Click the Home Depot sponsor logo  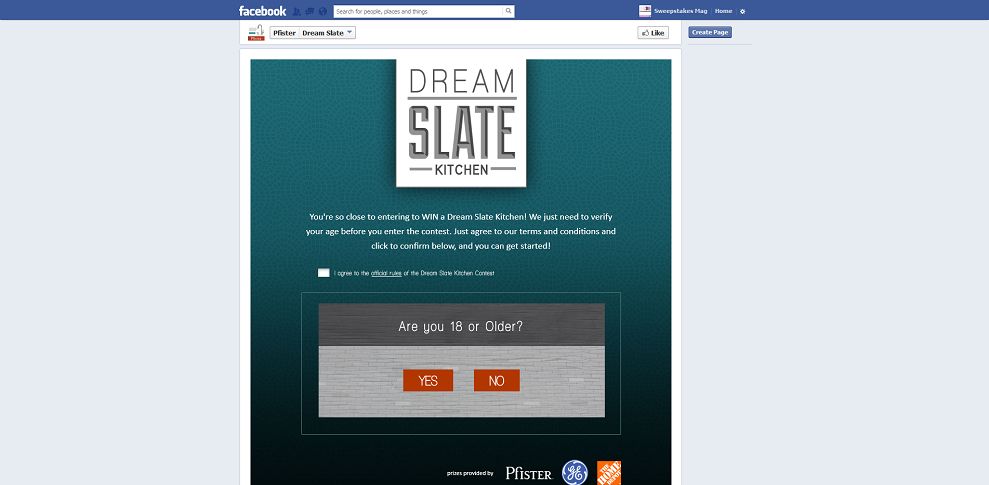click(x=609, y=473)
